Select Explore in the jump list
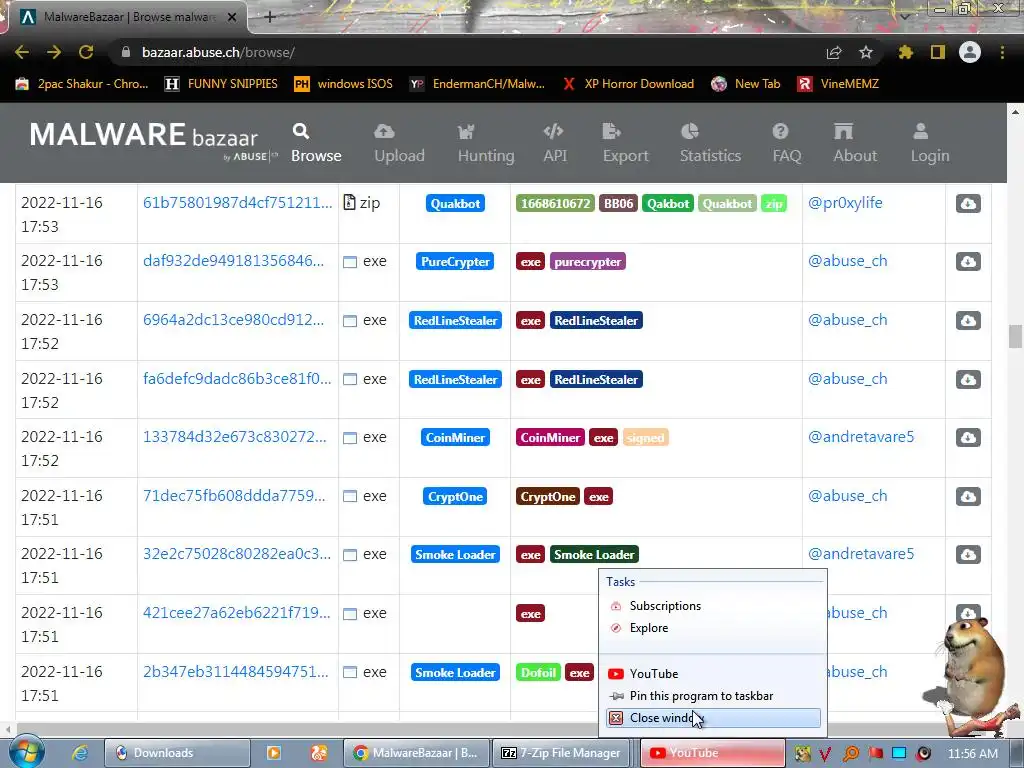 click(x=713, y=628)
